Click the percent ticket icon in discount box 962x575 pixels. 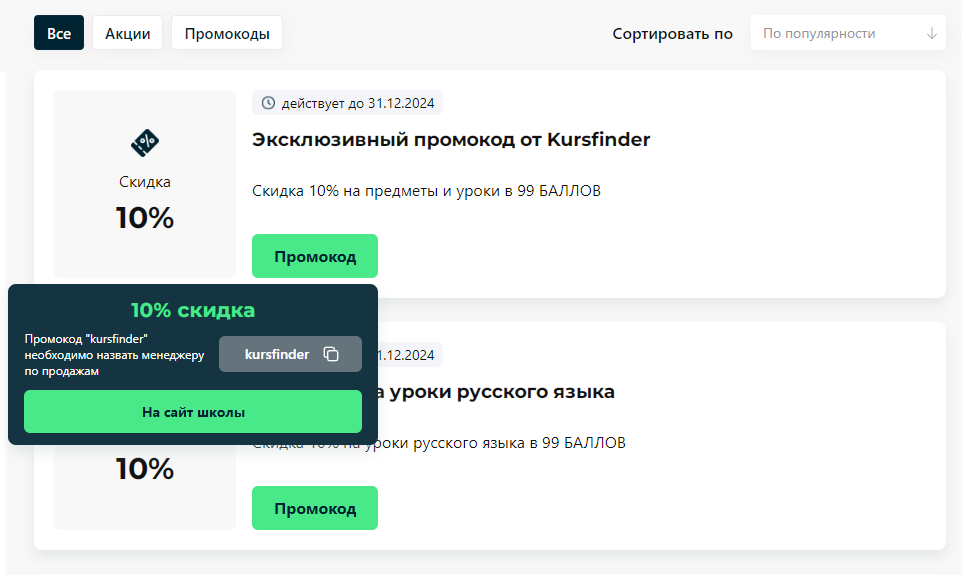coord(145,142)
